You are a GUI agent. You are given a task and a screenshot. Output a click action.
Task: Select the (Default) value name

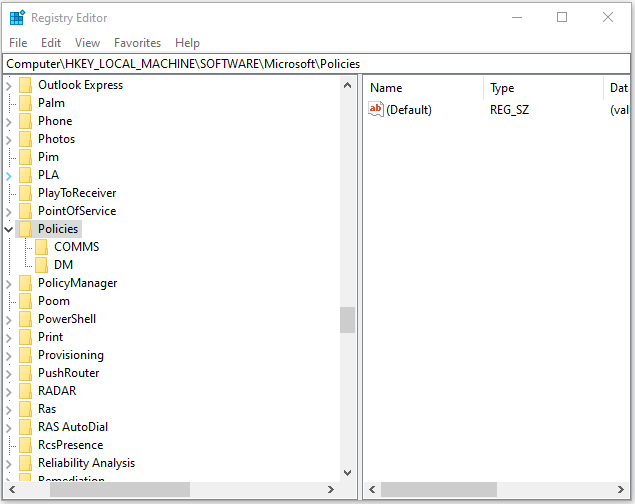[x=409, y=110]
